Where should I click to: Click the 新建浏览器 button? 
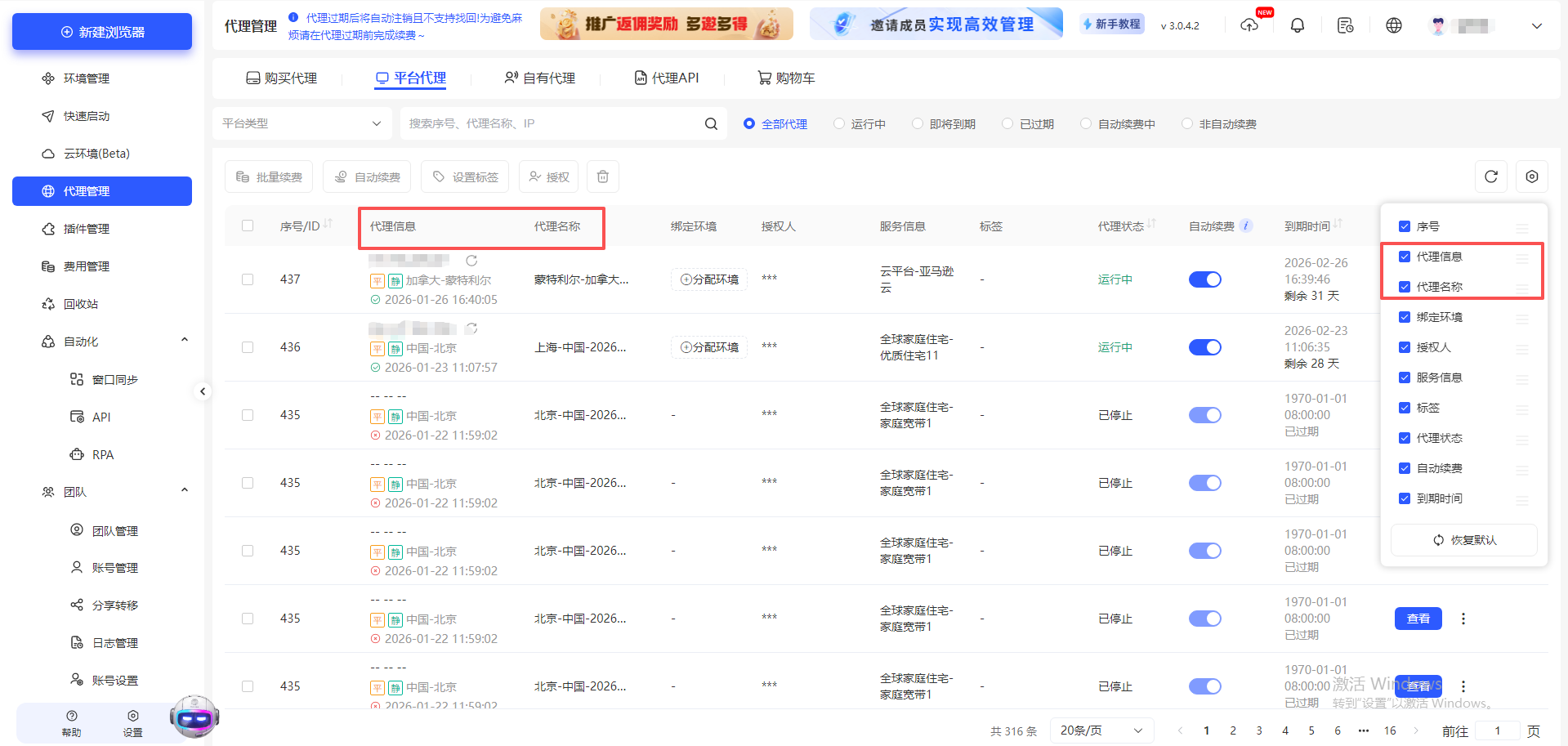pos(101,30)
